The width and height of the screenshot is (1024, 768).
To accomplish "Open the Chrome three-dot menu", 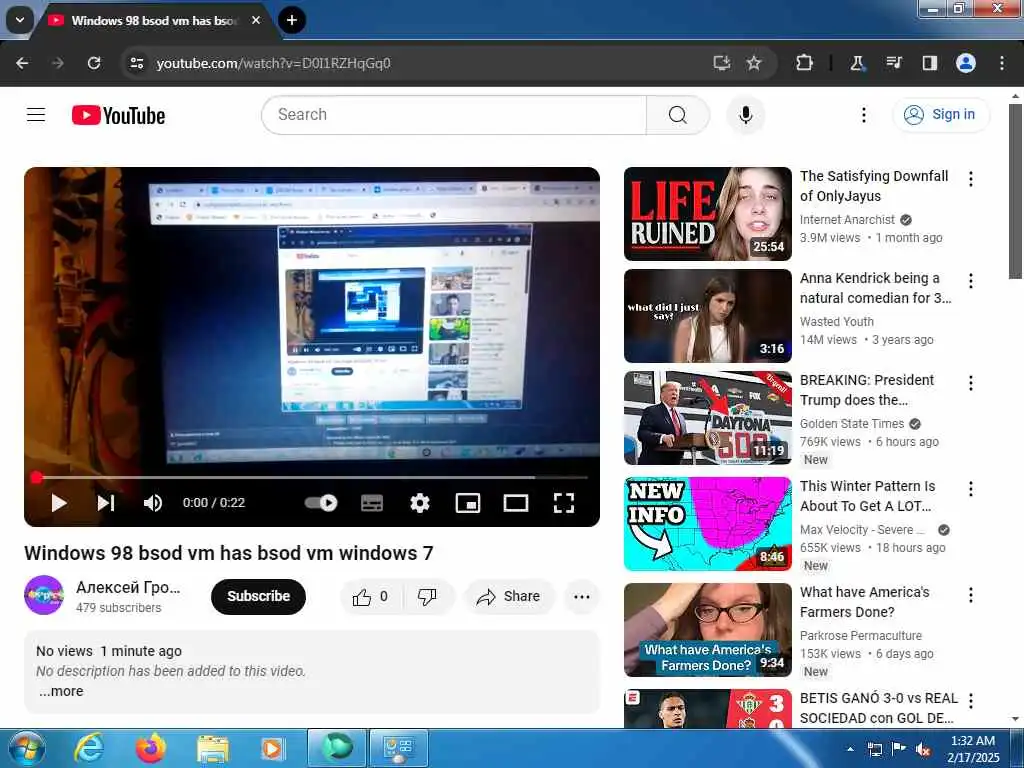I will click(x=1001, y=63).
